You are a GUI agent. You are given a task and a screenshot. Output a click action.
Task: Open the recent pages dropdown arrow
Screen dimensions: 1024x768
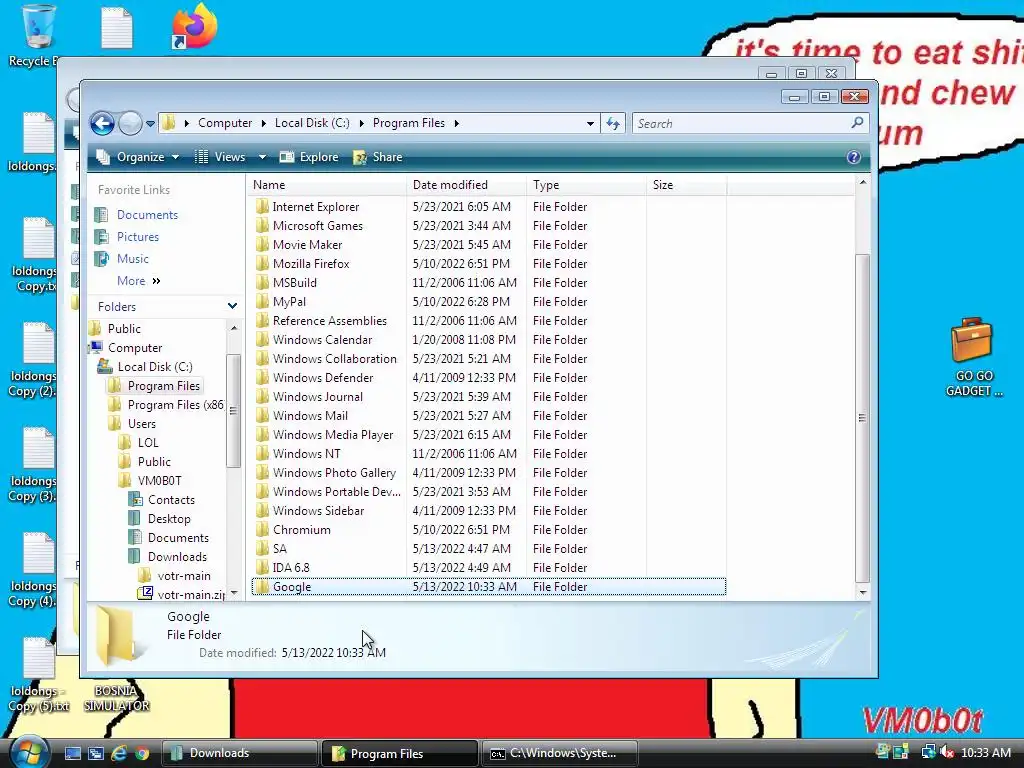click(x=150, y=123)
